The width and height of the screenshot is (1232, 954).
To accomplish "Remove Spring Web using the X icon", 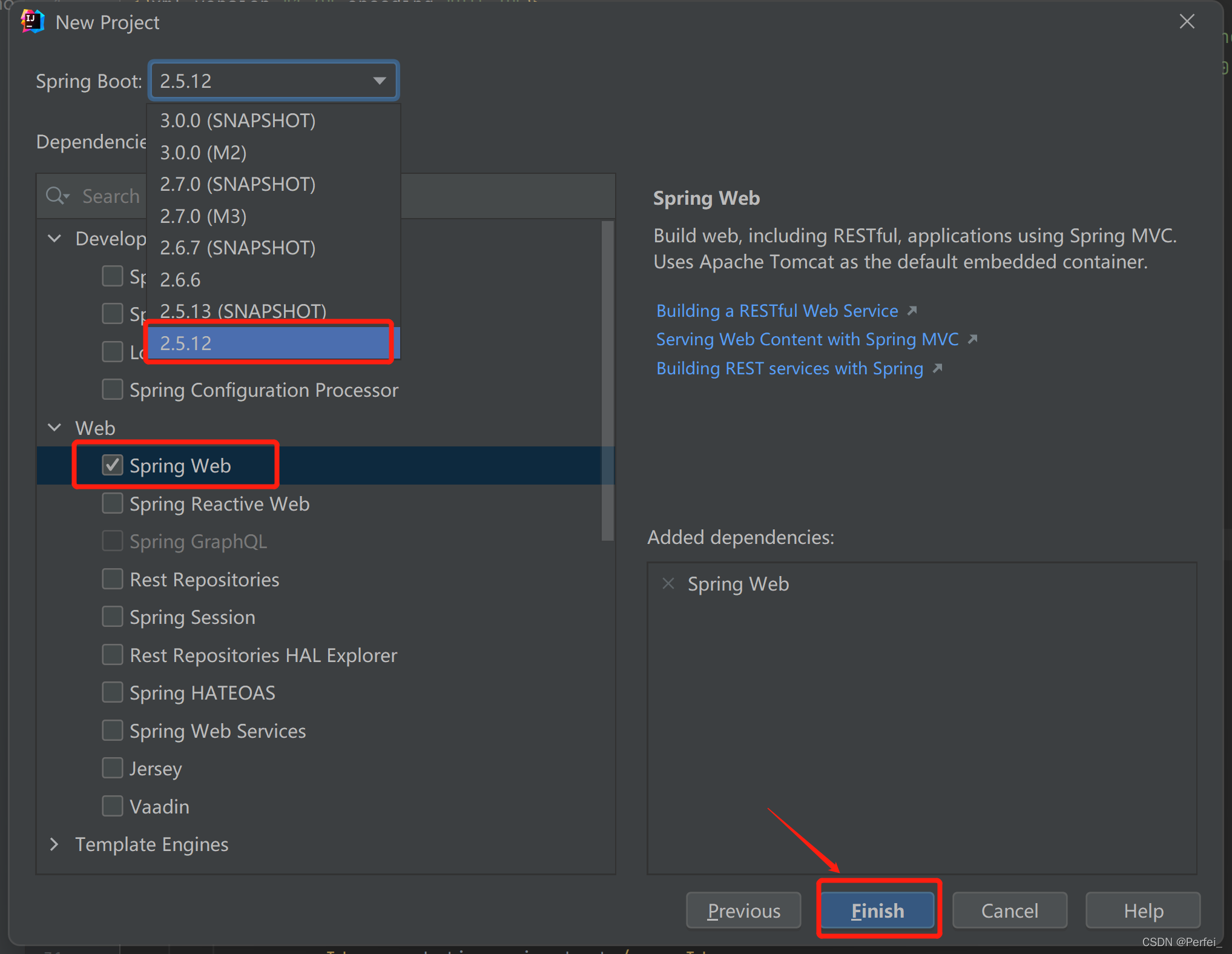I will [668, 583].
